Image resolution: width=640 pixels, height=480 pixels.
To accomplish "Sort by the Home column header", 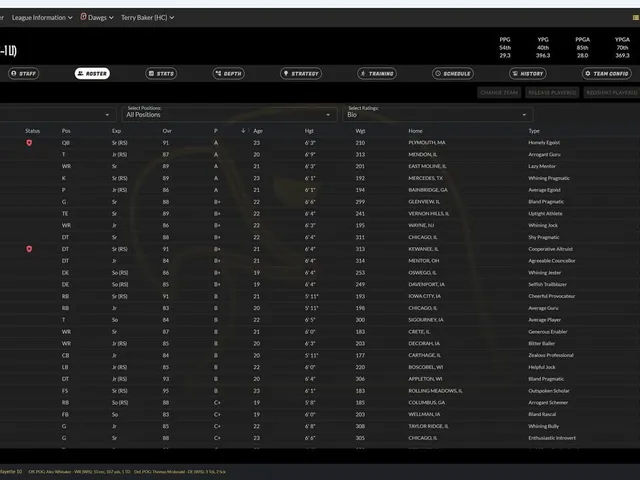I will point(416,131).
